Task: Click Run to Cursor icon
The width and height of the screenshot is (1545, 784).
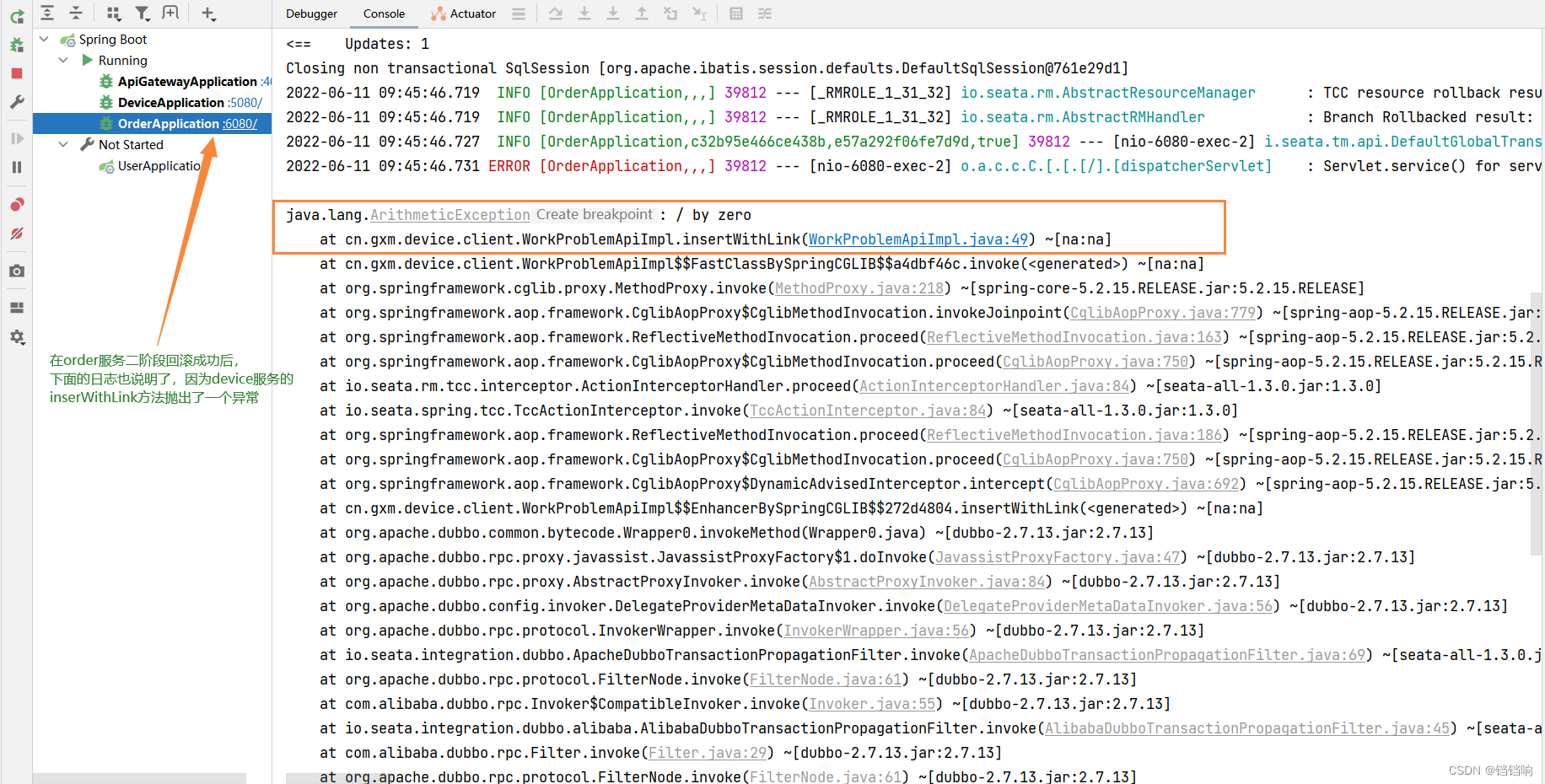Action: click(x=699, y=13)
